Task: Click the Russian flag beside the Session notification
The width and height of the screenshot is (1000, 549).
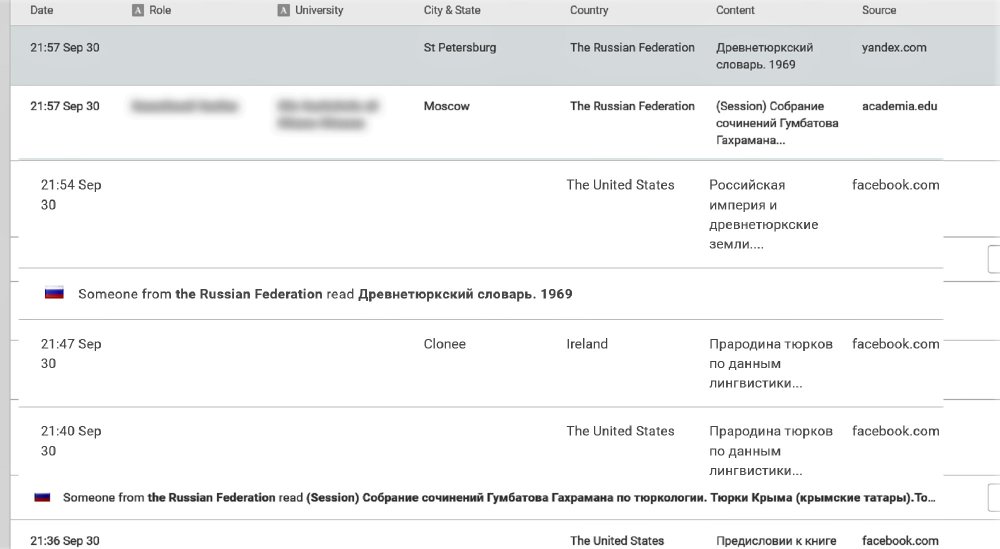Action: click(42, 497)
